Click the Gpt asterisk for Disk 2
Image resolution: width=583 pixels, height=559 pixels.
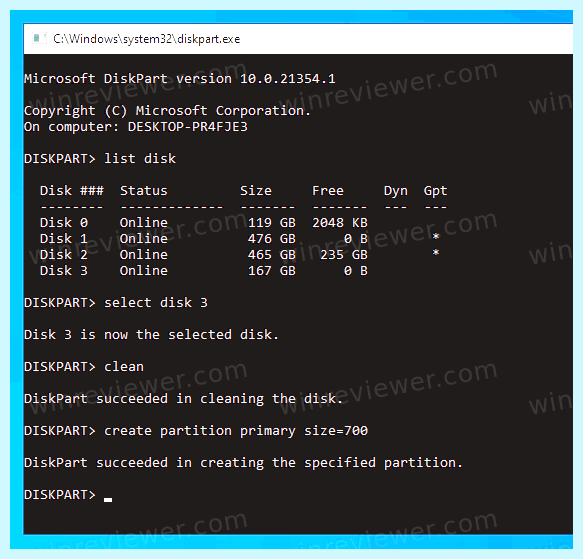coord(436,253)
